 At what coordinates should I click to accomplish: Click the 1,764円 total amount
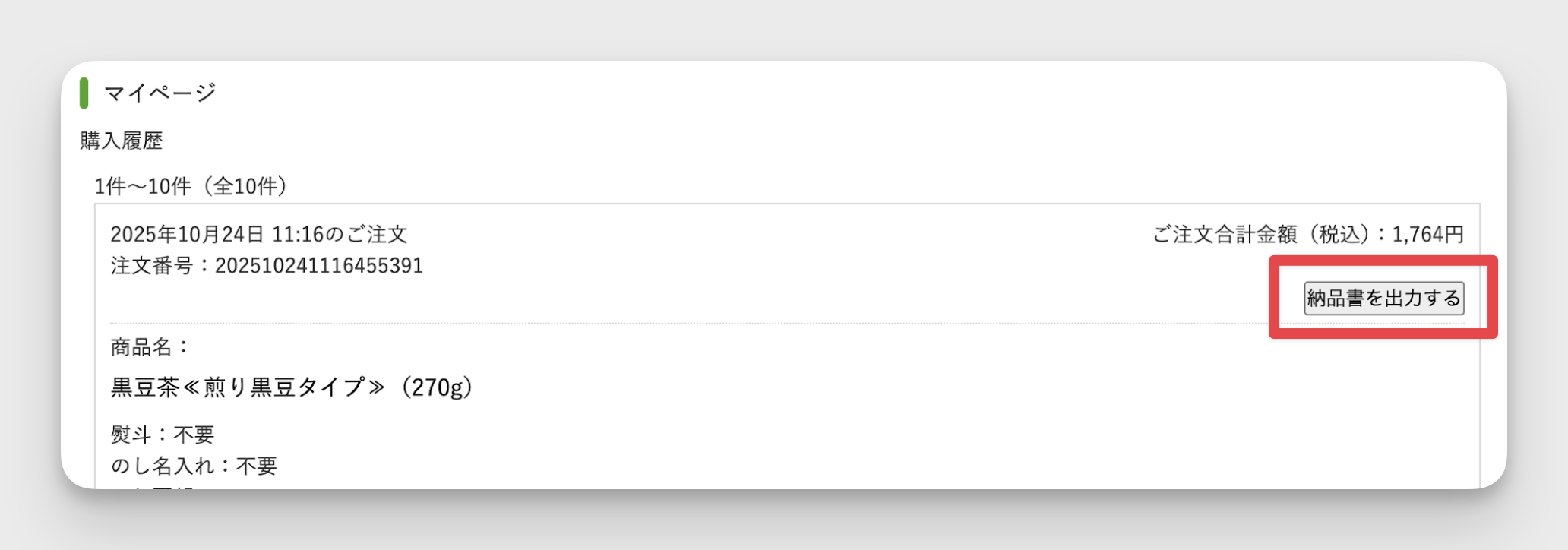1427,234
